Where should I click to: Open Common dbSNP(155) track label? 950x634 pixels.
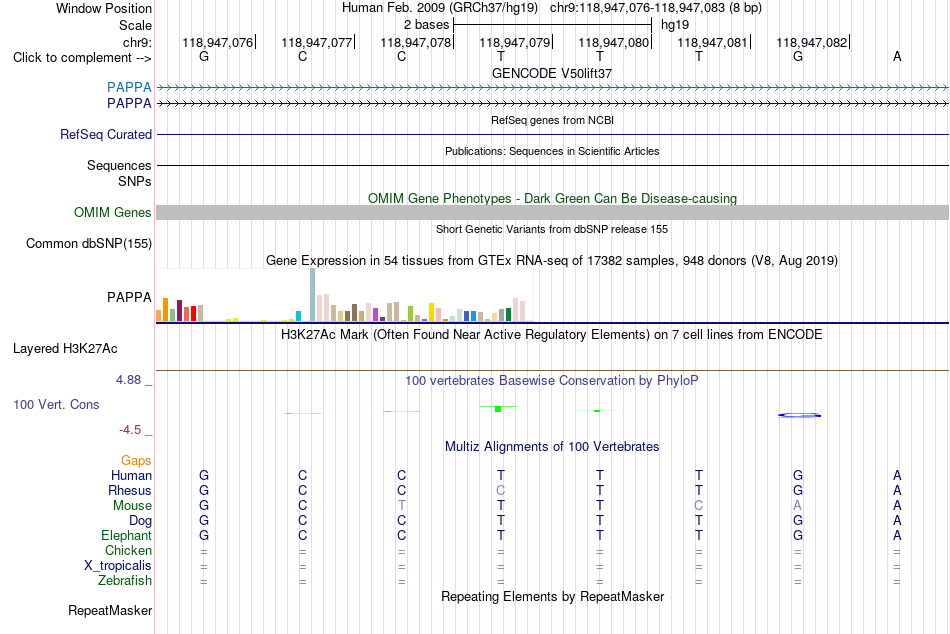point(89,244)
